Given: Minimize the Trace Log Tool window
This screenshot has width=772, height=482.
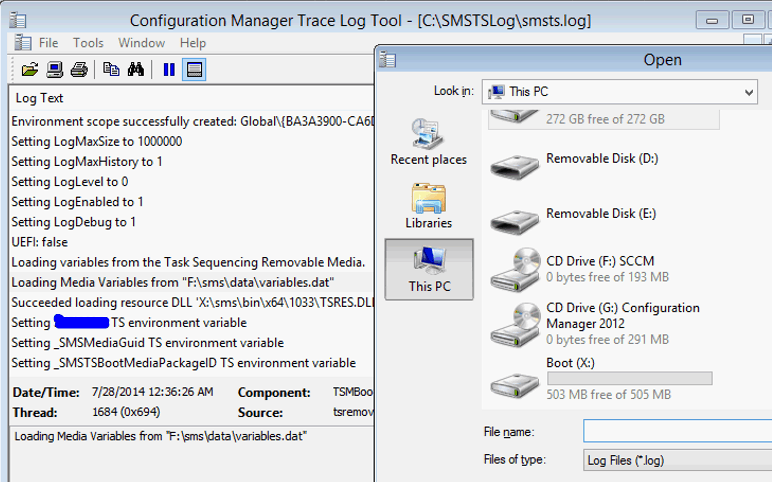Looking at the screenshot, I should [x=711, y=21].
